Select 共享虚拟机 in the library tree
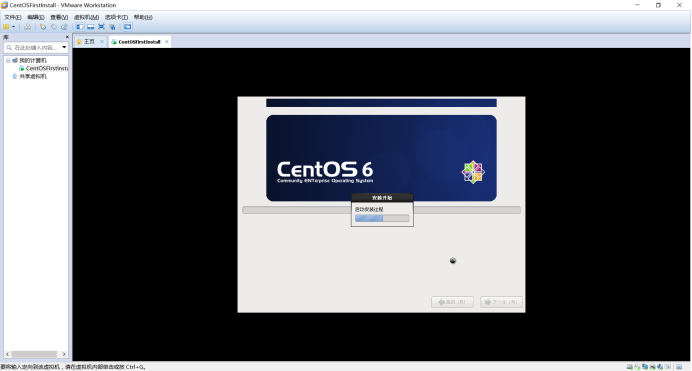 click(x=33, y=76)
